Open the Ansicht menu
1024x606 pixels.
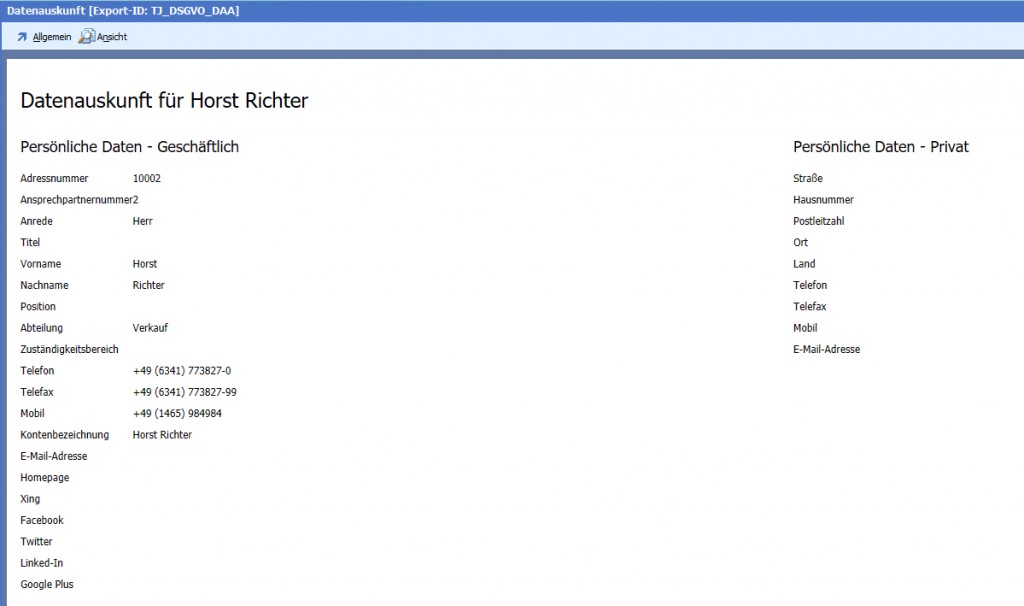[x=112, y=37]
